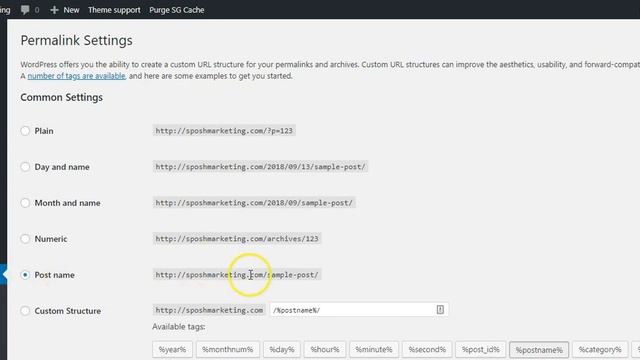The height and width of the screenshot is (360, 640).
Task: Click the Permalink Settings heading
Action: tap(76, 40)
